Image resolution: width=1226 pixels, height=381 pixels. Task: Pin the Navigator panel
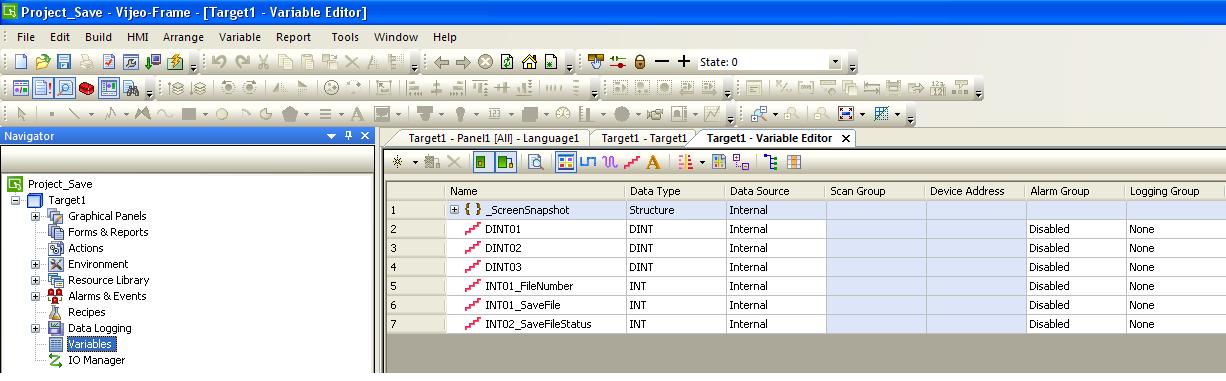(x=348, y=136)
